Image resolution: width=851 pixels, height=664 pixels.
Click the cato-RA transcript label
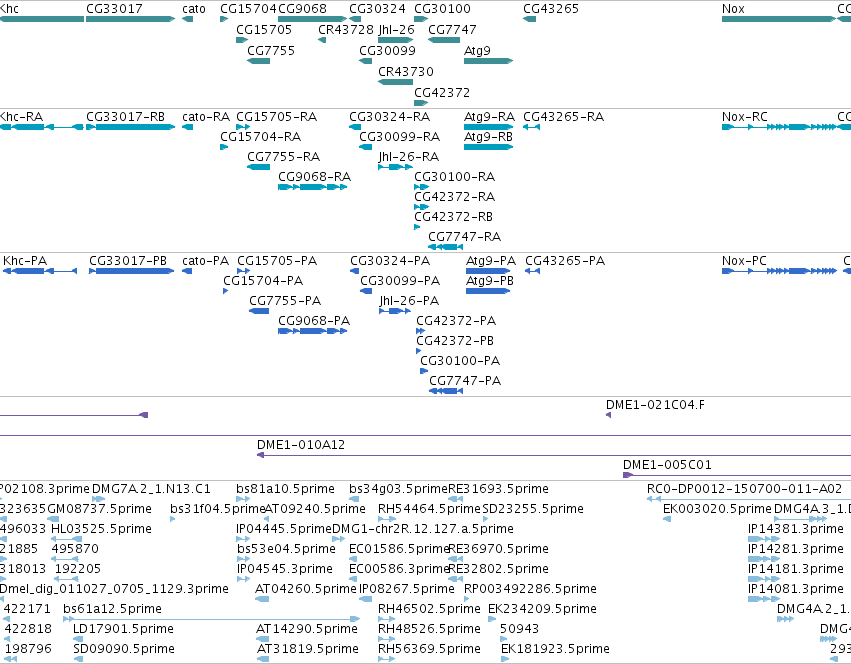pos(206,117)
